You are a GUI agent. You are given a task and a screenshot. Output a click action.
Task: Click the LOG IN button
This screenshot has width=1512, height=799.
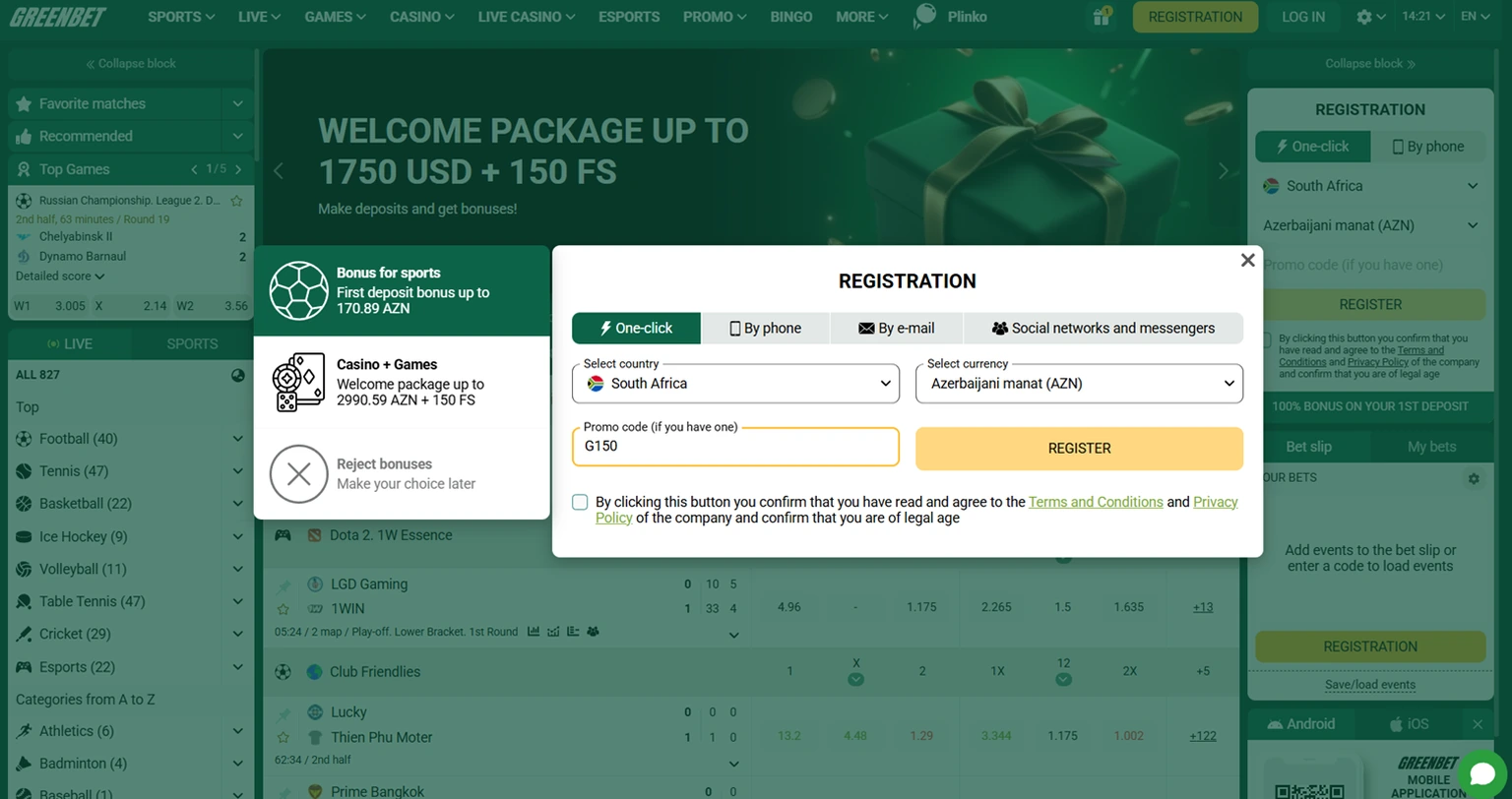pos(1303,17)
